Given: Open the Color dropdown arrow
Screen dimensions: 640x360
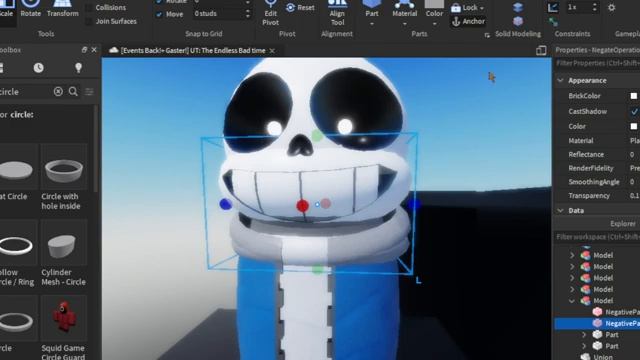Looking at the screenshot, I should pyautogui.click(x=434, y=24).
